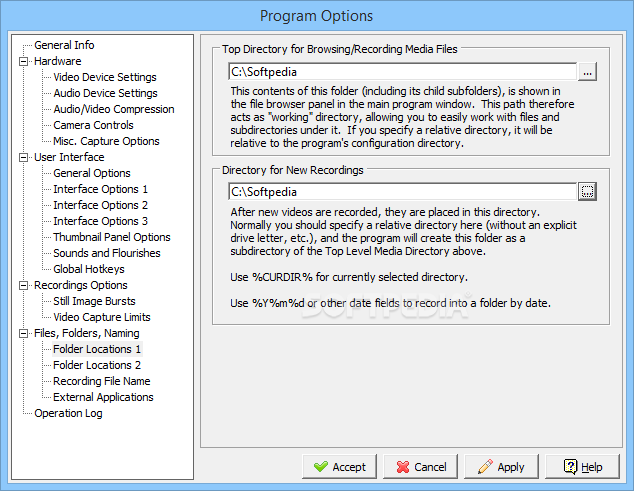Collapse the Recordings Options tree node
Screen dimensions: 634x491
[24, 286]
